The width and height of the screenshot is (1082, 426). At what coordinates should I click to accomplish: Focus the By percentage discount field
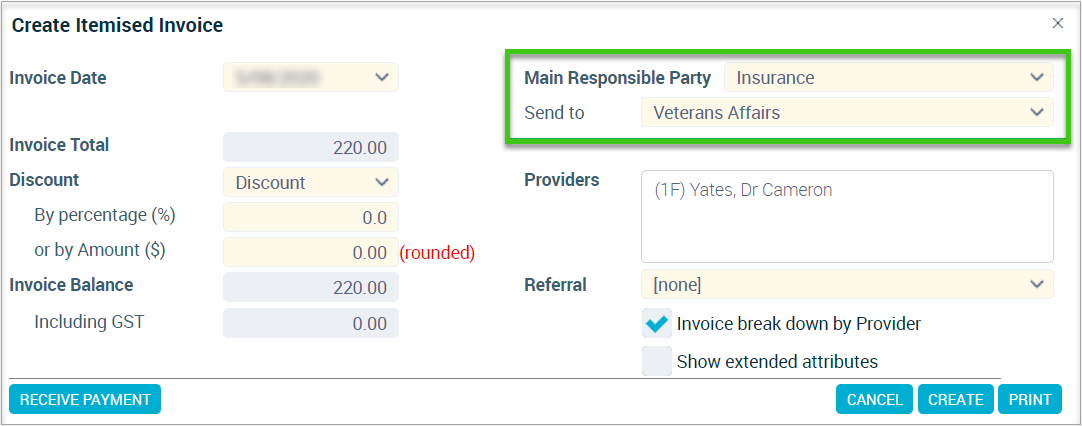coord(311,217)
